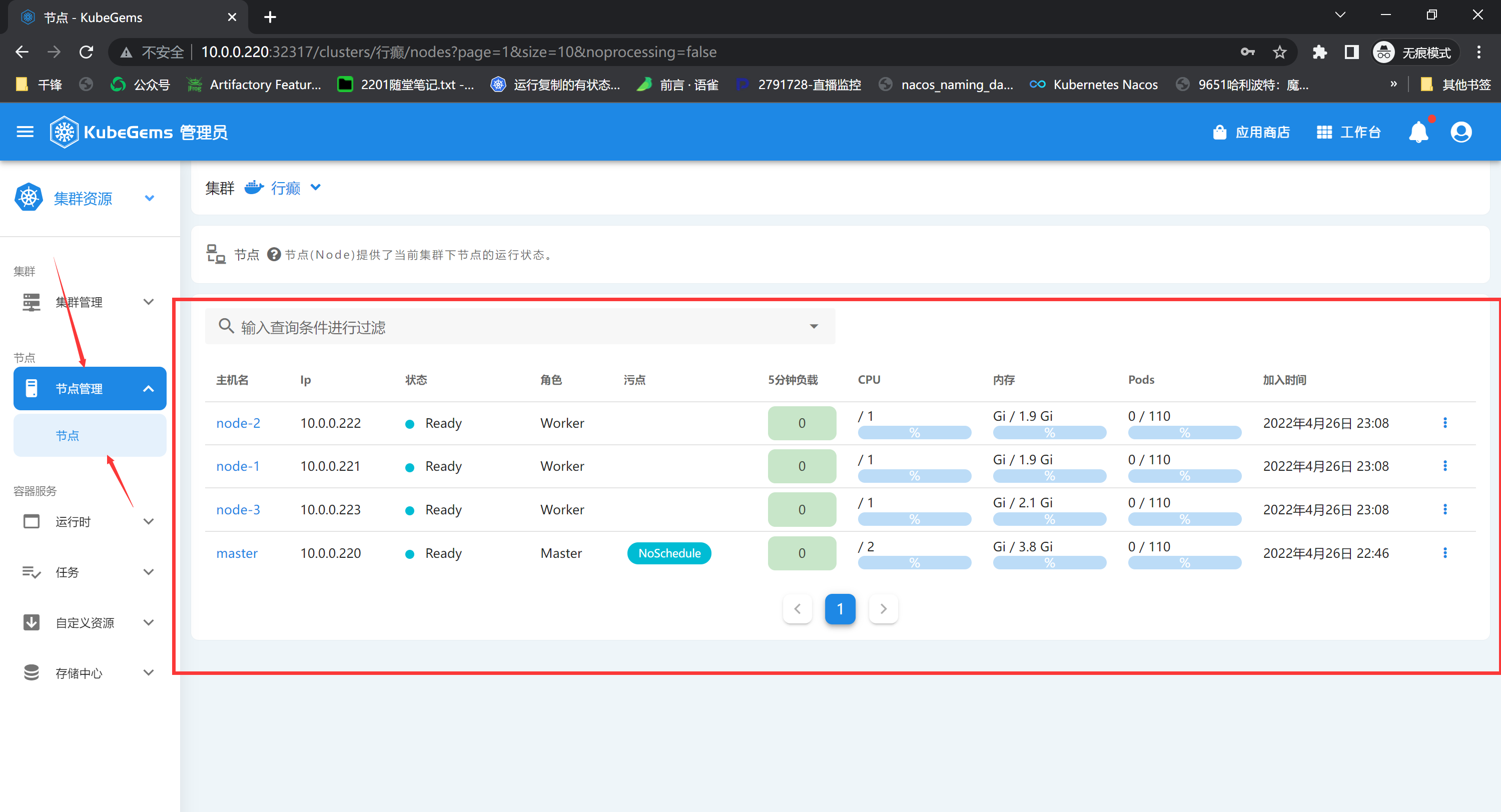Open the node-3 hostname link

[238, 510]
